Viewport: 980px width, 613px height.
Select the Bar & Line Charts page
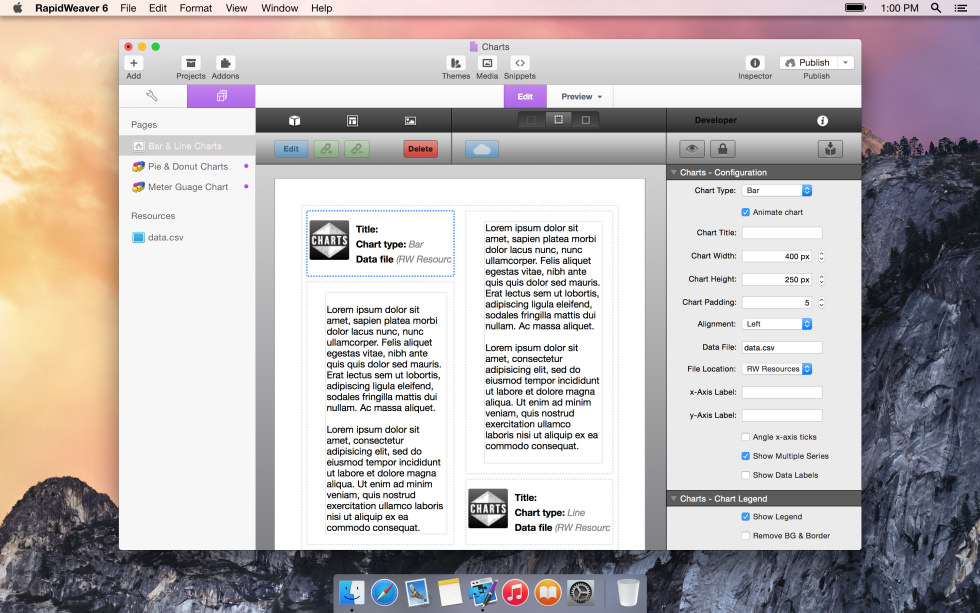[x=188, y=146]
